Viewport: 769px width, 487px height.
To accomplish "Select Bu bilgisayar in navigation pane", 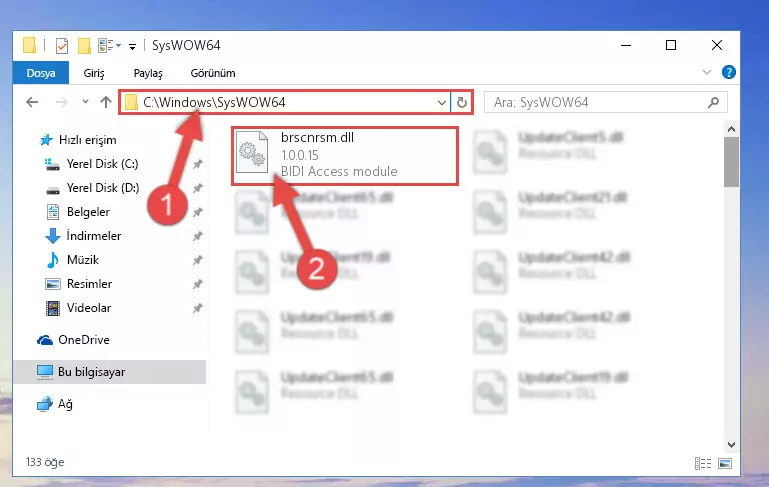I will pyautogui.click(x=91, y=372).
